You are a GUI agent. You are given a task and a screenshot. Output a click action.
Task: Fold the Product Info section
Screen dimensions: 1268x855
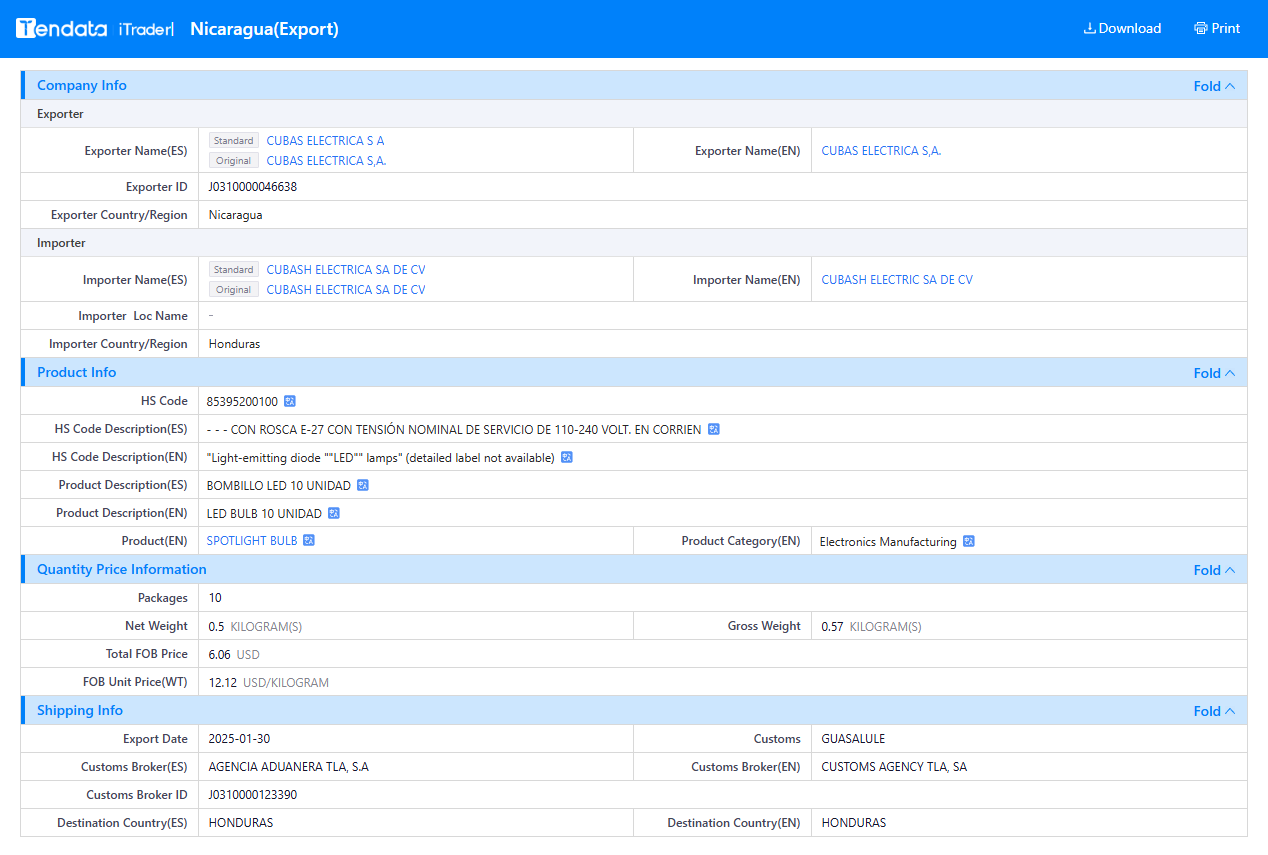(x=1214, y=373)
